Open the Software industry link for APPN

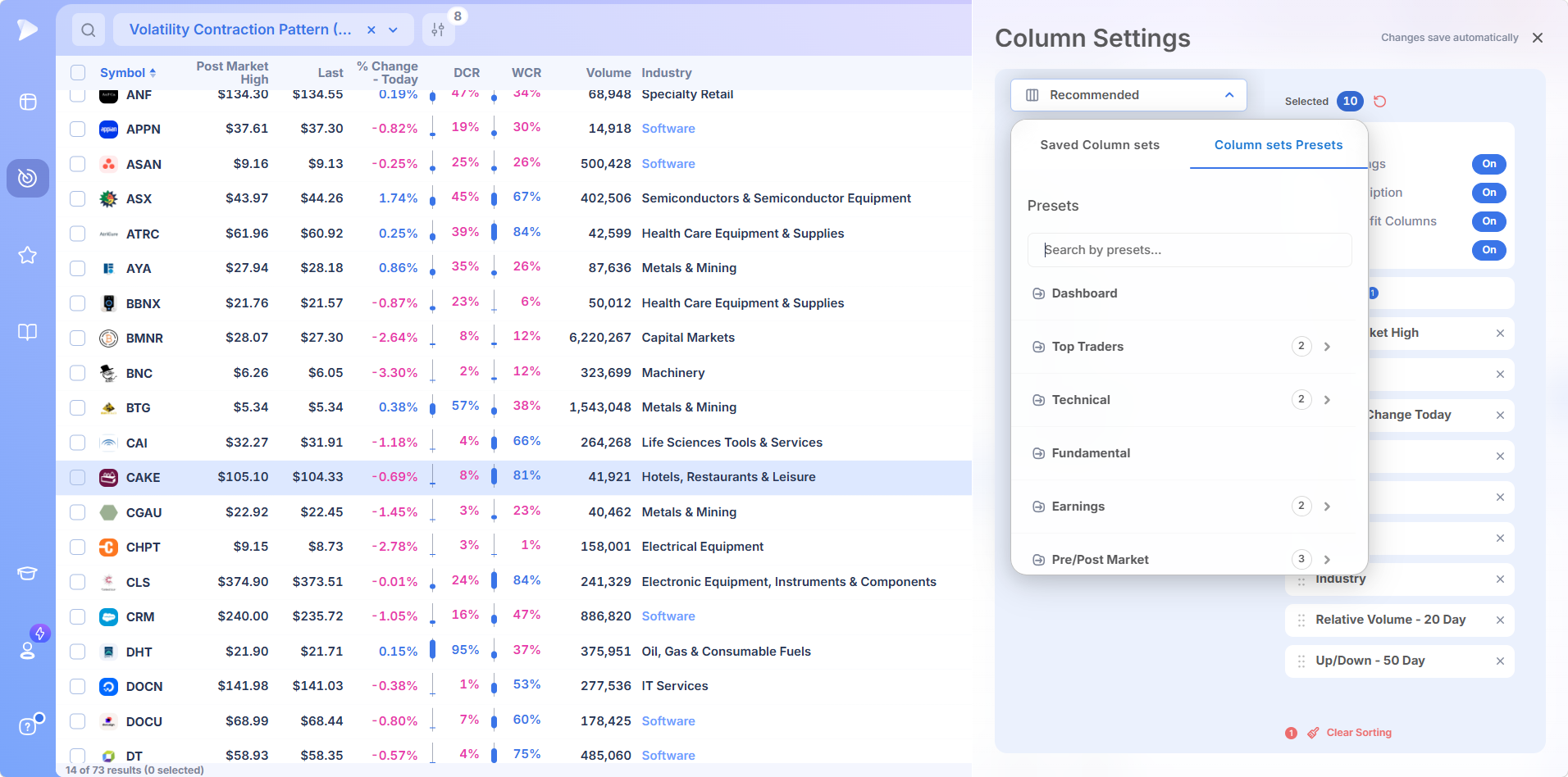(x=668, y=129)
